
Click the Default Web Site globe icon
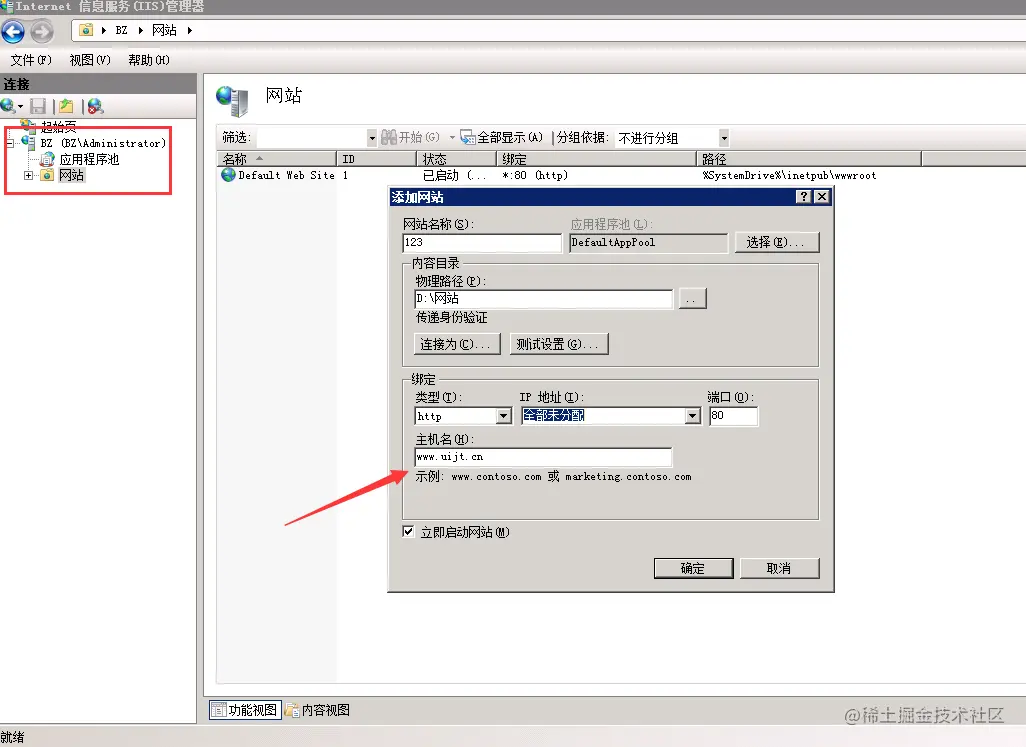click(x=228, y=175)
